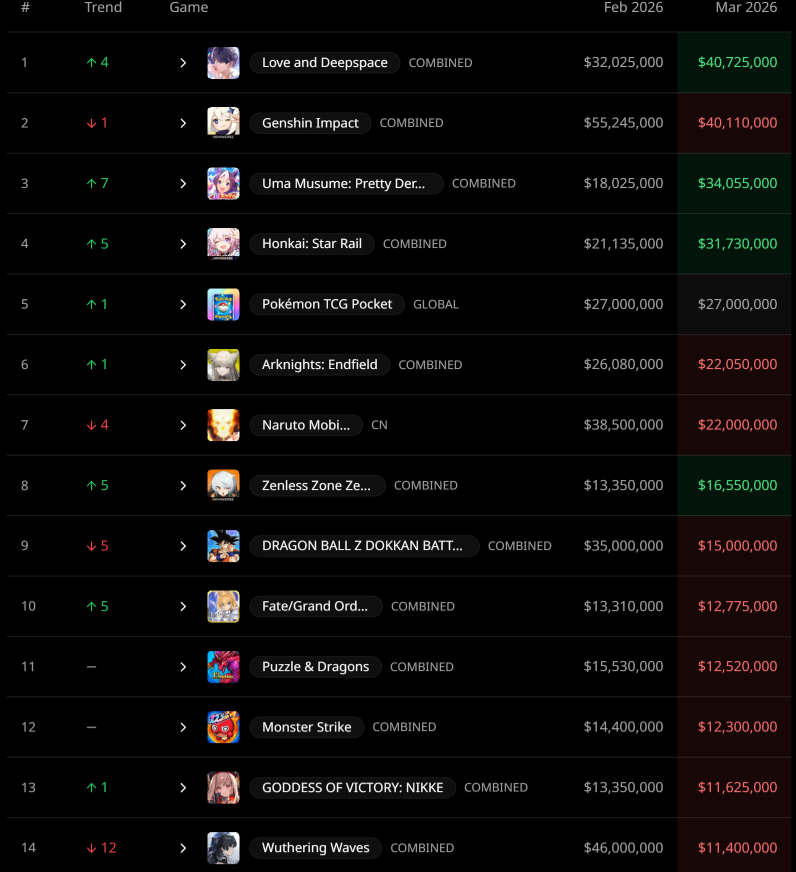The width and height of the screenshot is (796, 872).
Task: Click the down 12 trend for Wuthering Waves
Action: (x=101, y=848)
